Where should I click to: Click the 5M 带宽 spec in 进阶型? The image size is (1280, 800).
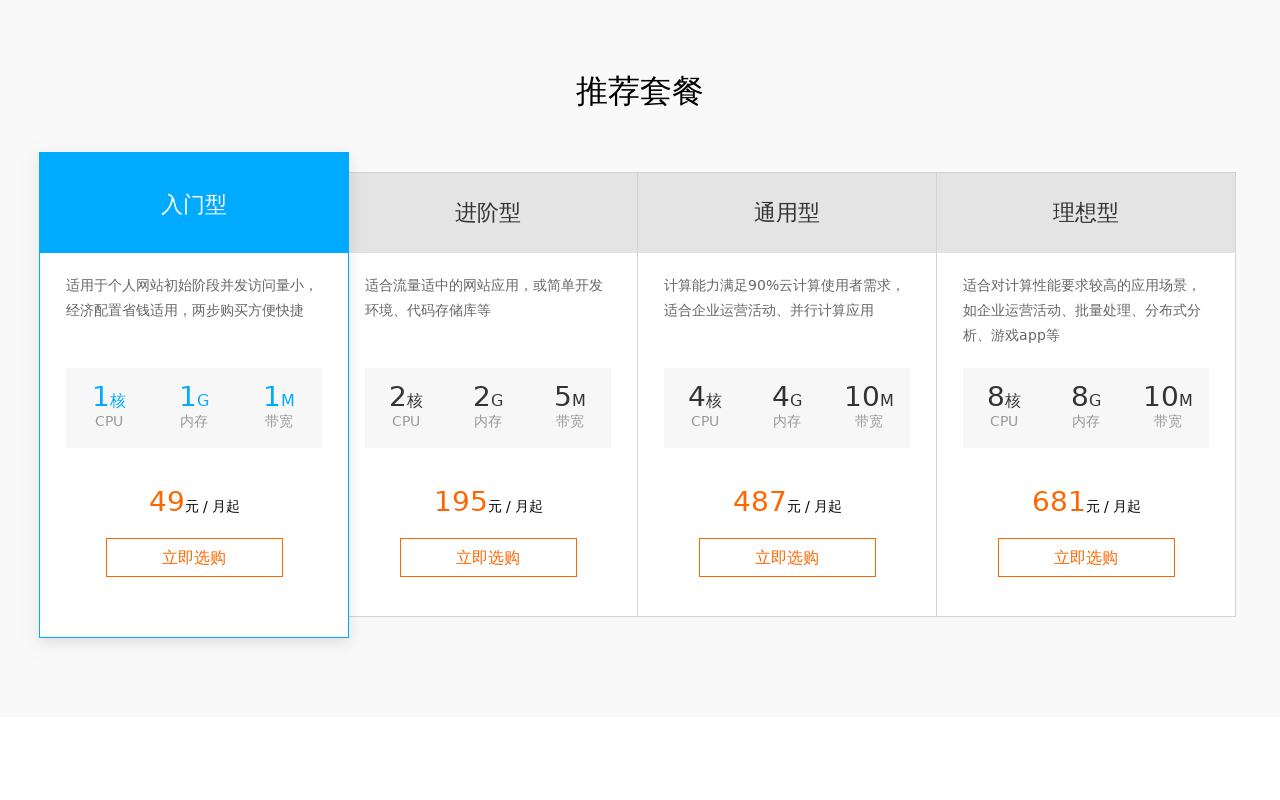click(570, 407)
